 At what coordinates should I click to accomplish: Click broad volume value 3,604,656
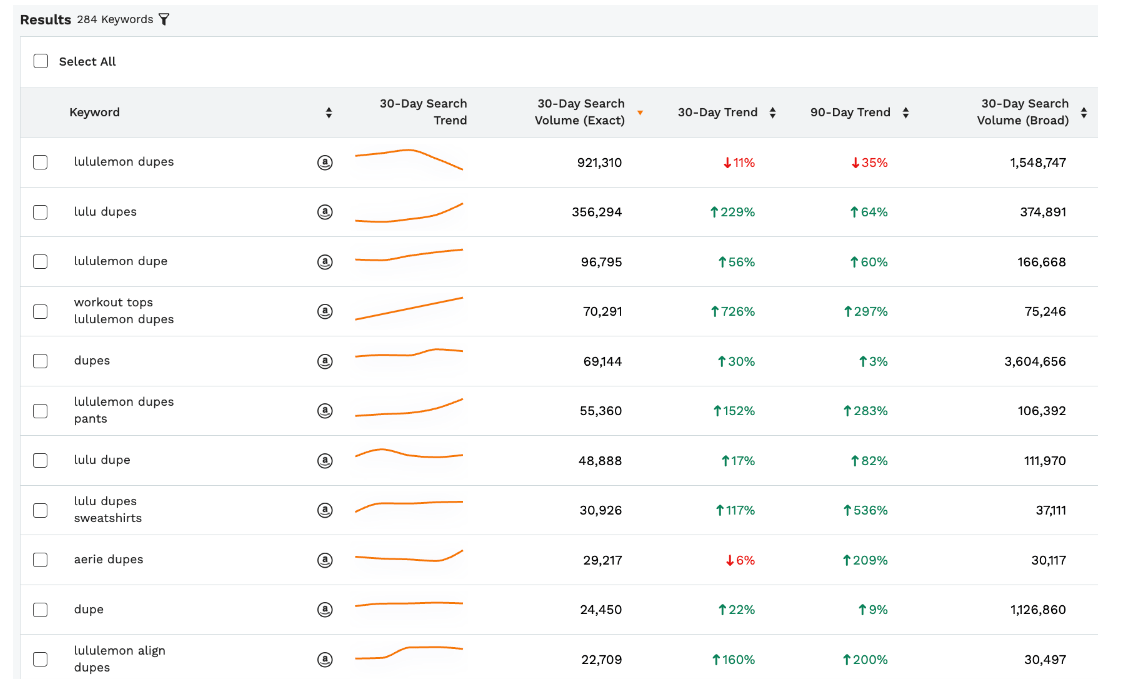pos(1035,361)
